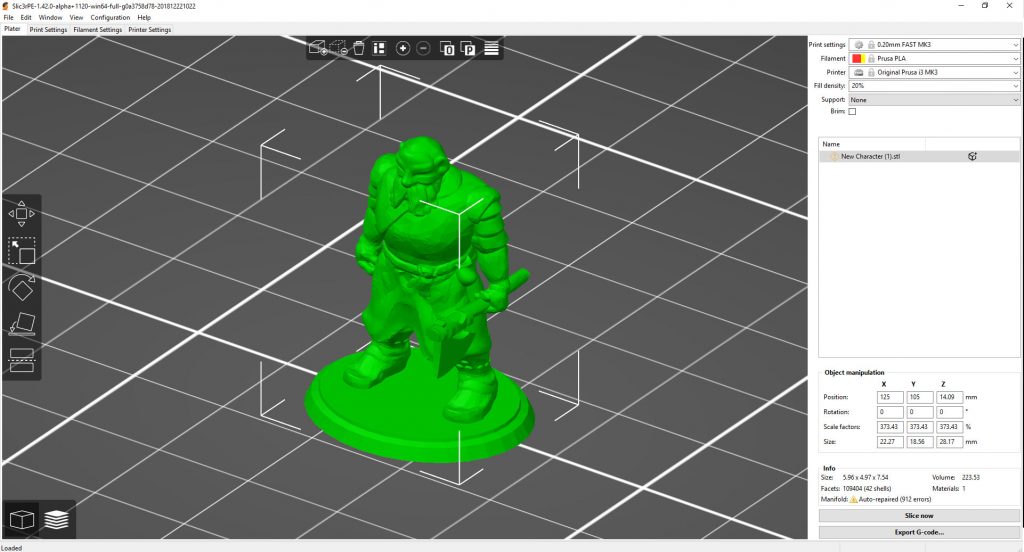The width and height of the screenshot is (1024, 552).
Task: Click the Scale factors Z field
Action: tap(950, 427)
